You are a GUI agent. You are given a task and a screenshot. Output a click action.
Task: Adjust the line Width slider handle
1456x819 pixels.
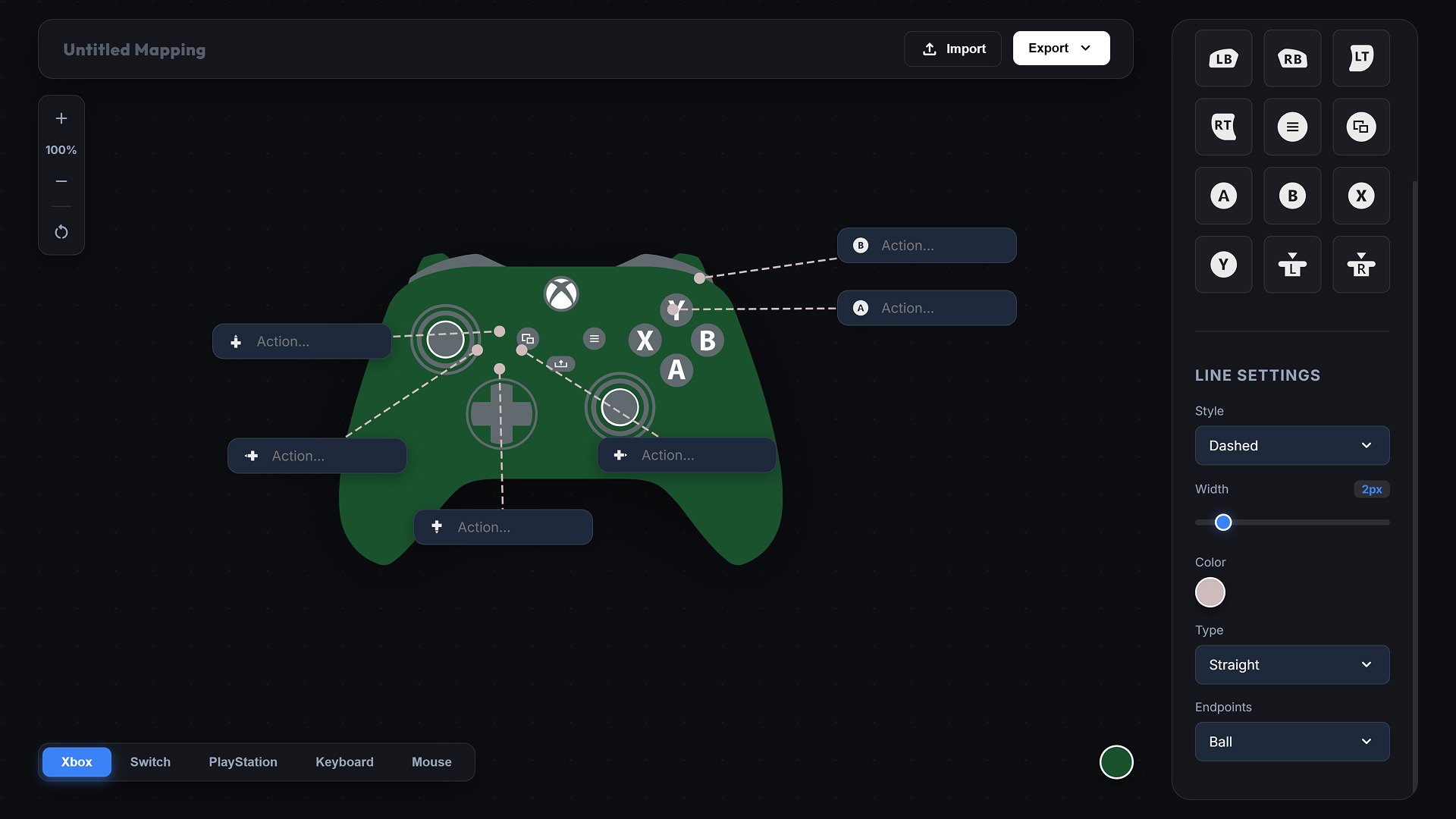[x=1222, y=522]
